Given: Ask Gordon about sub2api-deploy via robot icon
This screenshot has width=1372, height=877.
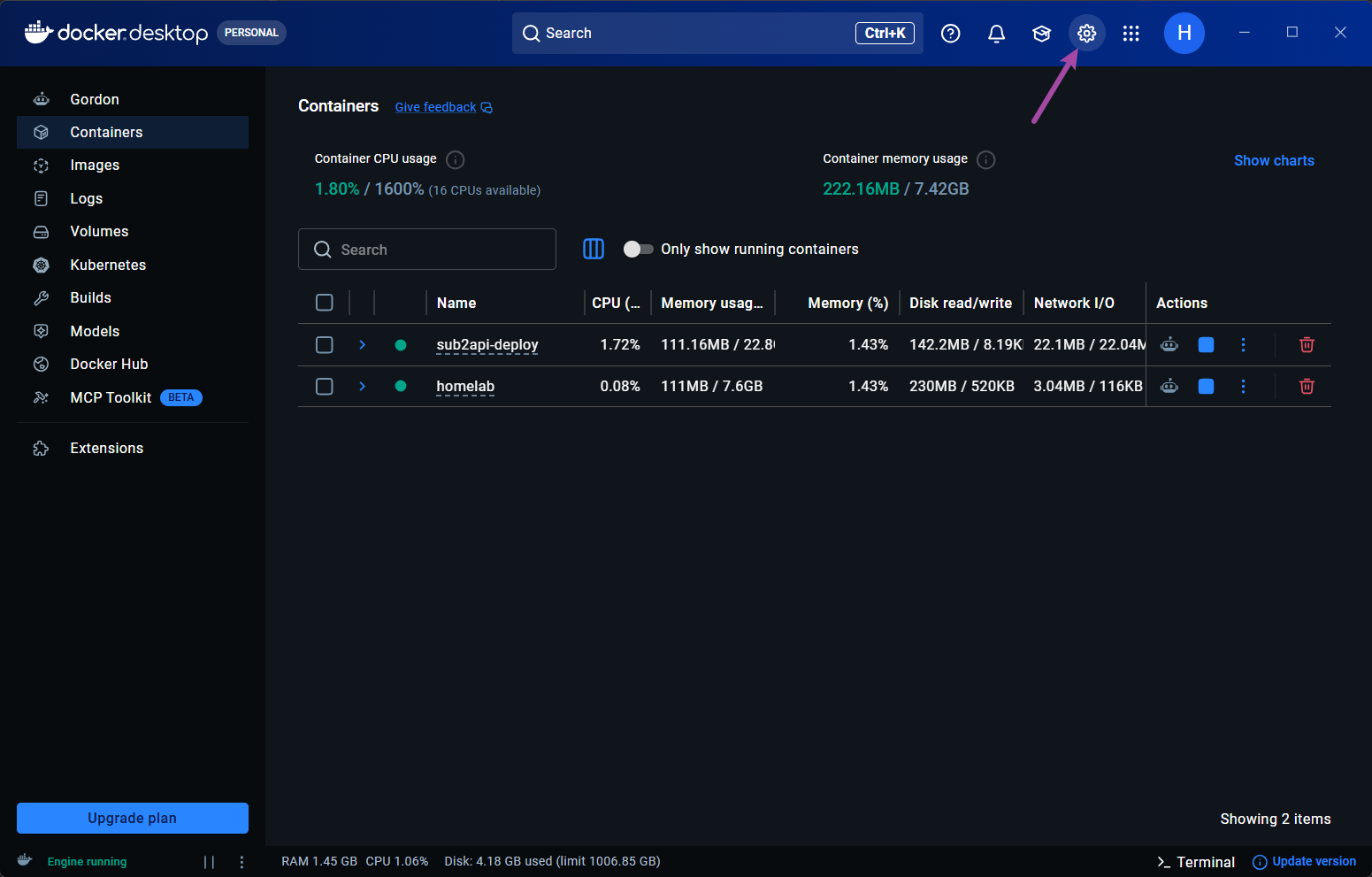Looking at the screenshot, I should coord(1169,344).
